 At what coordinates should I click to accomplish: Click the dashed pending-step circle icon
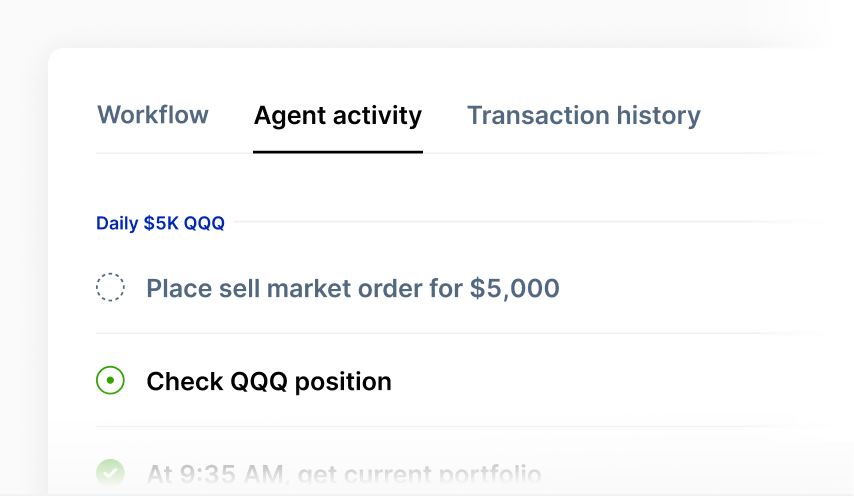pos(110,289)
